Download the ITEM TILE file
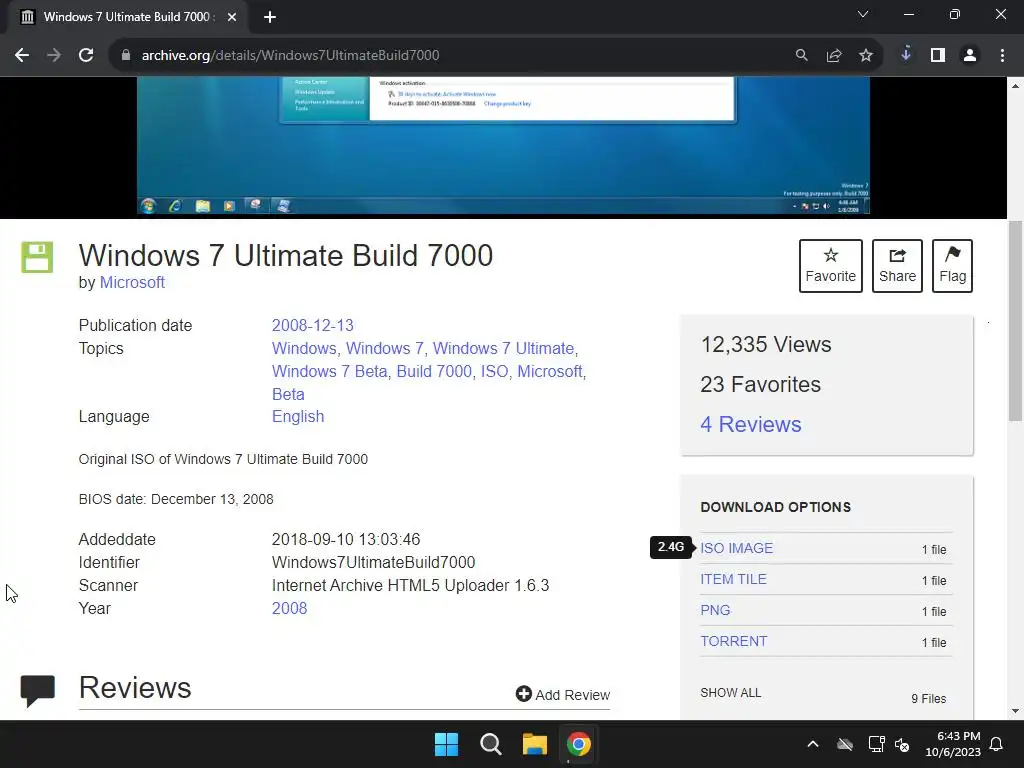 pyautogui.click(x=733, y=579)
